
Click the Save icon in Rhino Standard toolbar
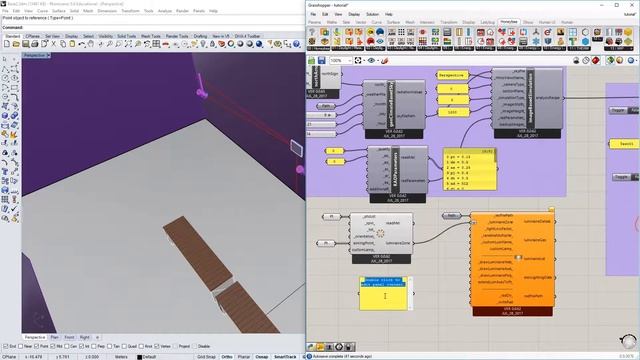click(x=25, y=44)
